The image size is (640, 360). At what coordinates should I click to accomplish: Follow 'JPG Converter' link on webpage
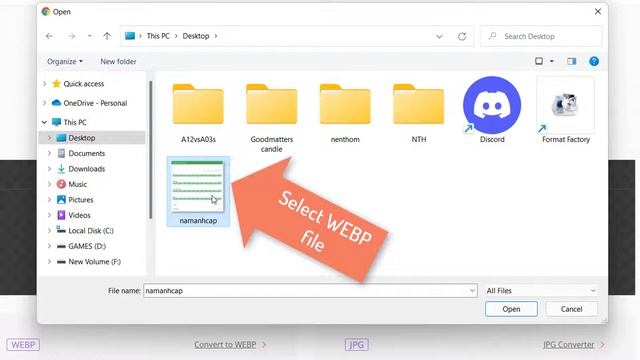pos(569,344)
